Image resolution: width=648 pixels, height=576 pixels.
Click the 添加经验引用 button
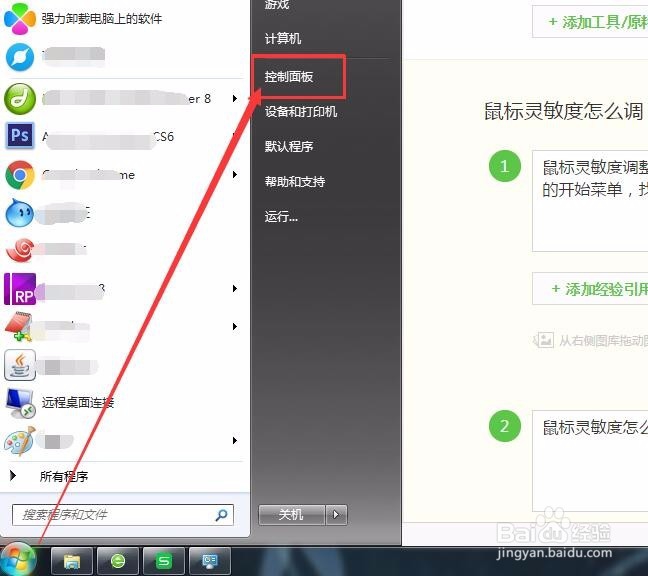[590, 288]
